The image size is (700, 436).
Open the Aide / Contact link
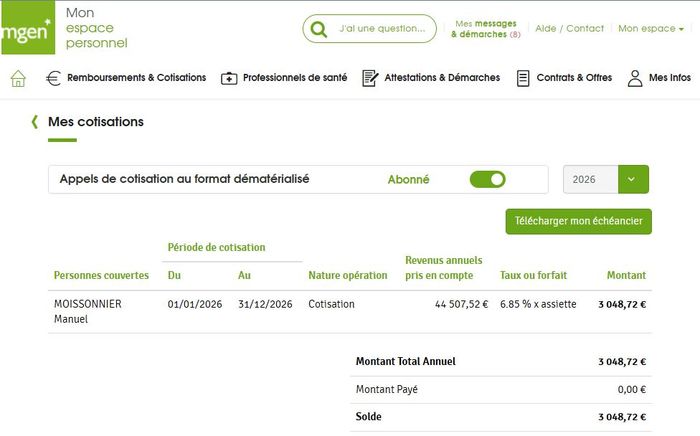pyautogui.click(x=570, y=29)
